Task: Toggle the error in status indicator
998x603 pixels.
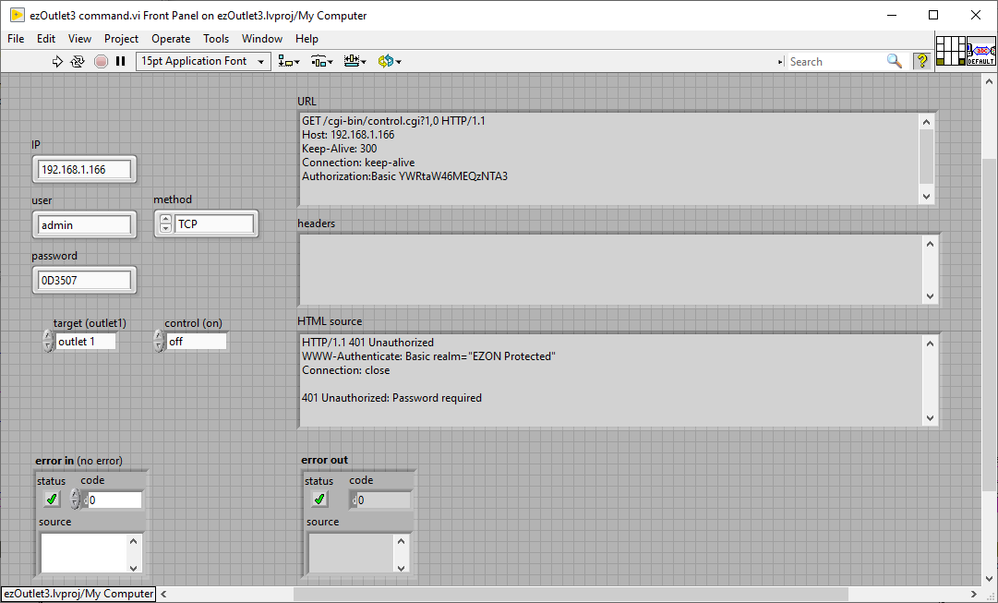Action: [x=52, y=499]
